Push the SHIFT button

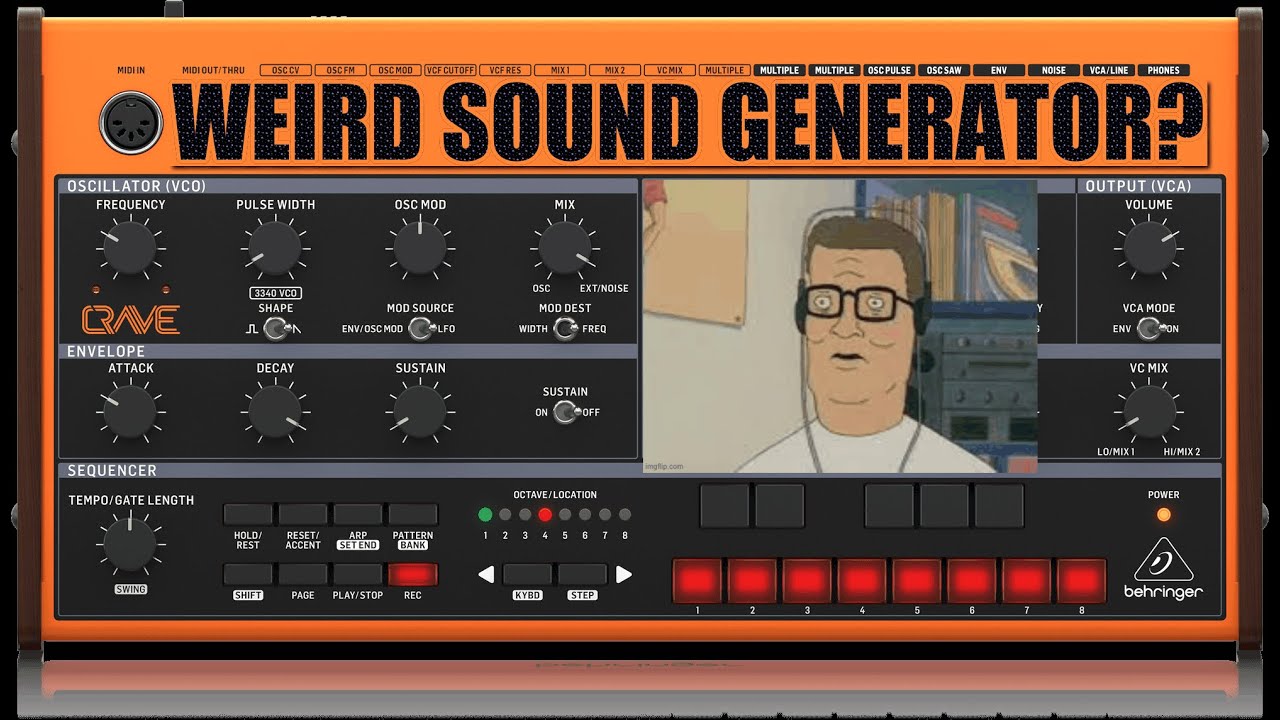tap(248, 574)
